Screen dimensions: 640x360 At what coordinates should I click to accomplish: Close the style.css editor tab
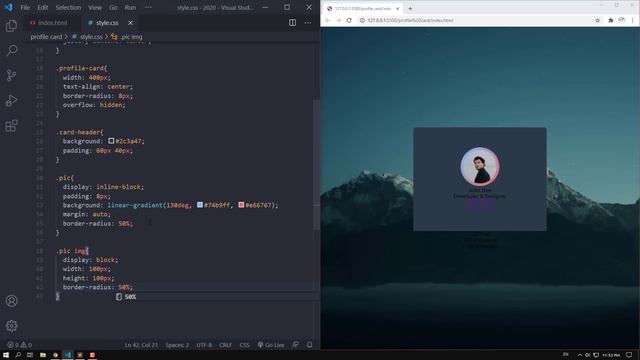(x=130, y=23)
